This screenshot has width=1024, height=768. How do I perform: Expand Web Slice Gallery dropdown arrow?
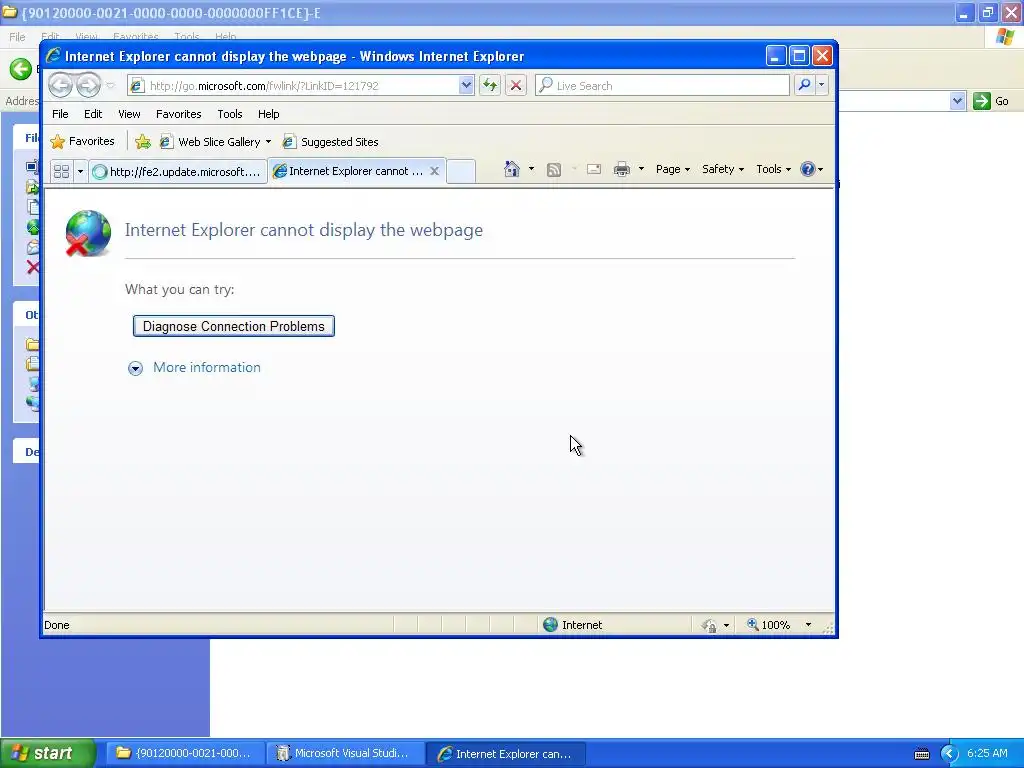click(268, 142)
